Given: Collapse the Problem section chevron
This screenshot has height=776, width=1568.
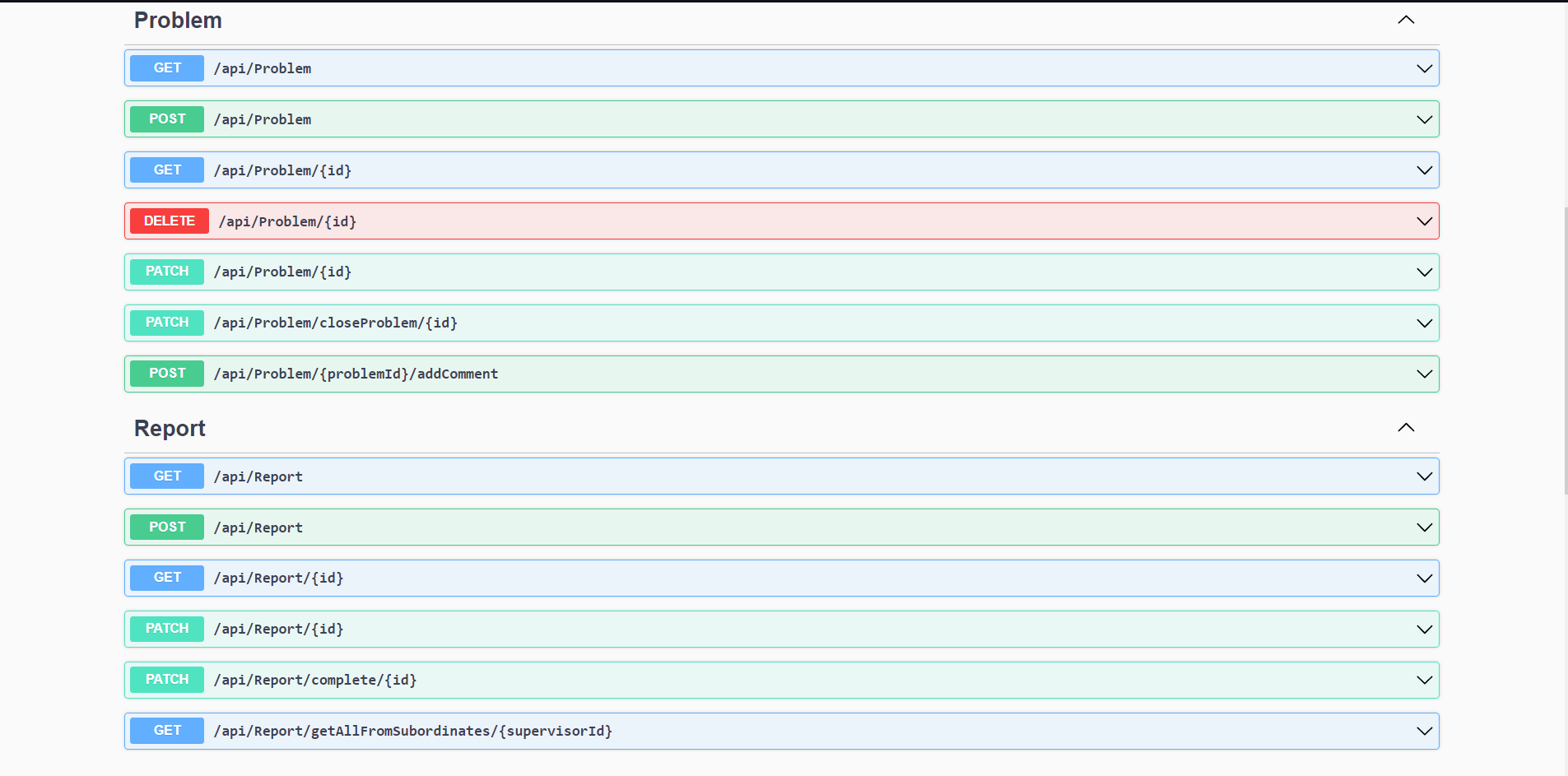Looking at the screenshot, I should [1406, 20].
